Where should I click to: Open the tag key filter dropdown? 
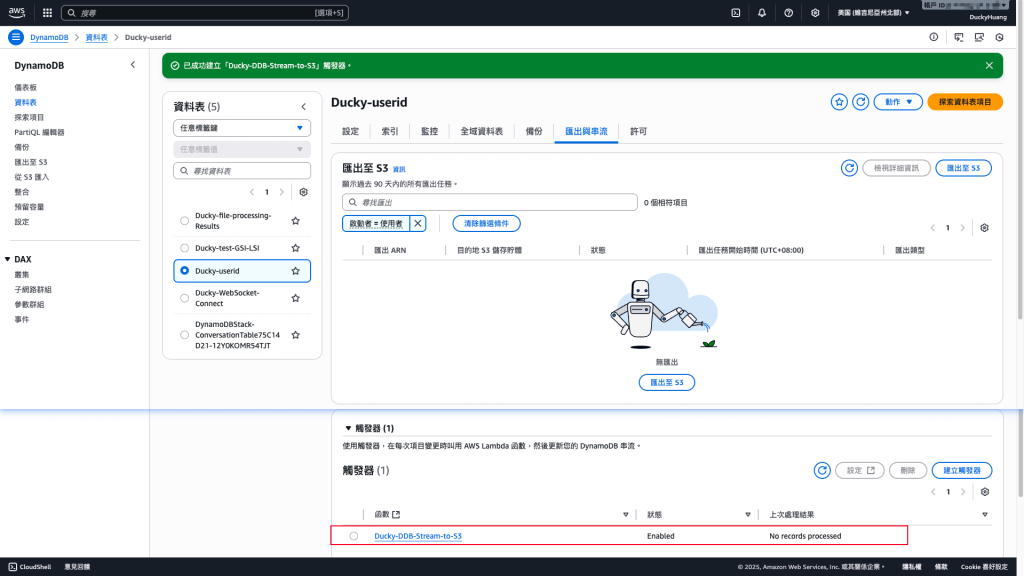[242, 128]
